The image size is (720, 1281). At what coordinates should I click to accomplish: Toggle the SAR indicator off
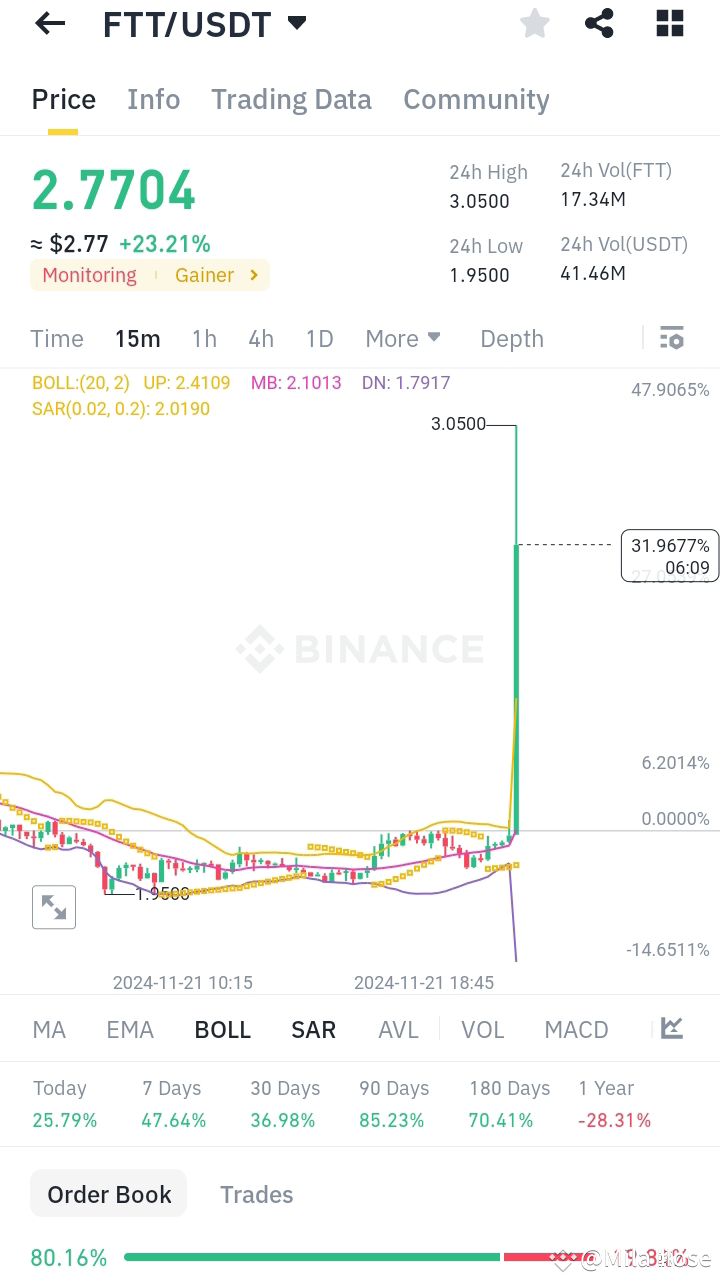point(313,1029)
